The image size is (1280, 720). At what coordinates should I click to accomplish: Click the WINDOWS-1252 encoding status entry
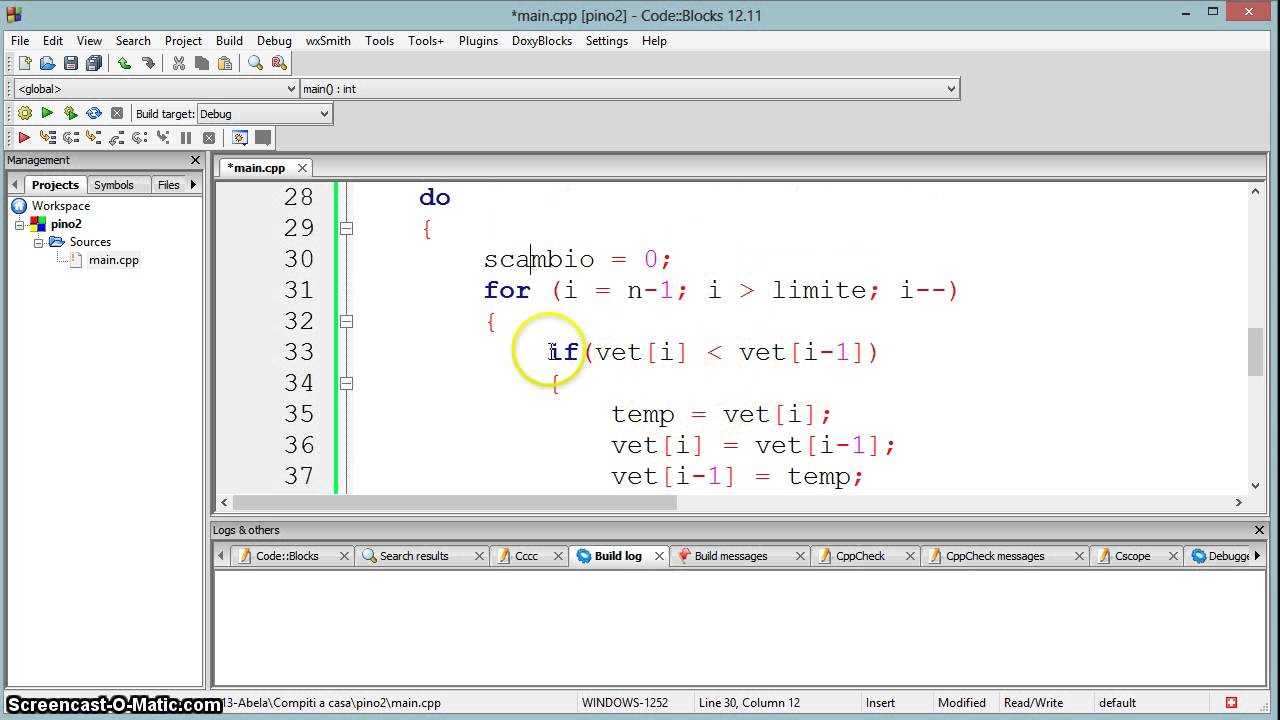pos(625,703)
